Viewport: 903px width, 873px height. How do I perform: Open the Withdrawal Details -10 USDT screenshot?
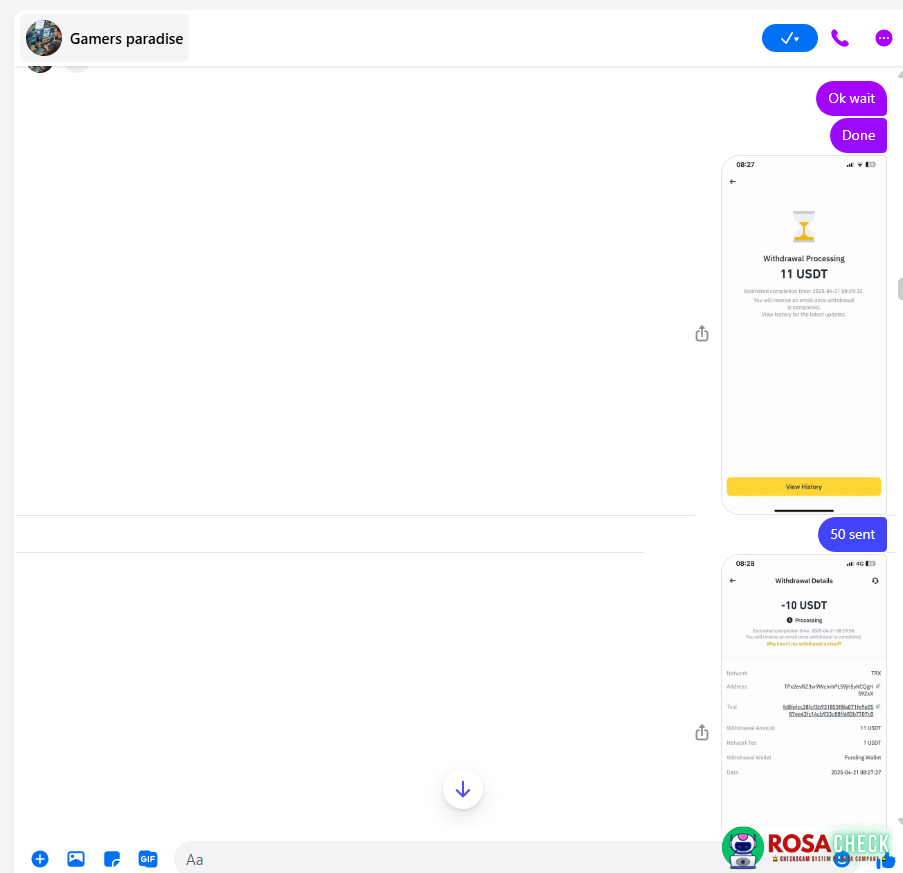pyautogui.click(x=803, y=690)
